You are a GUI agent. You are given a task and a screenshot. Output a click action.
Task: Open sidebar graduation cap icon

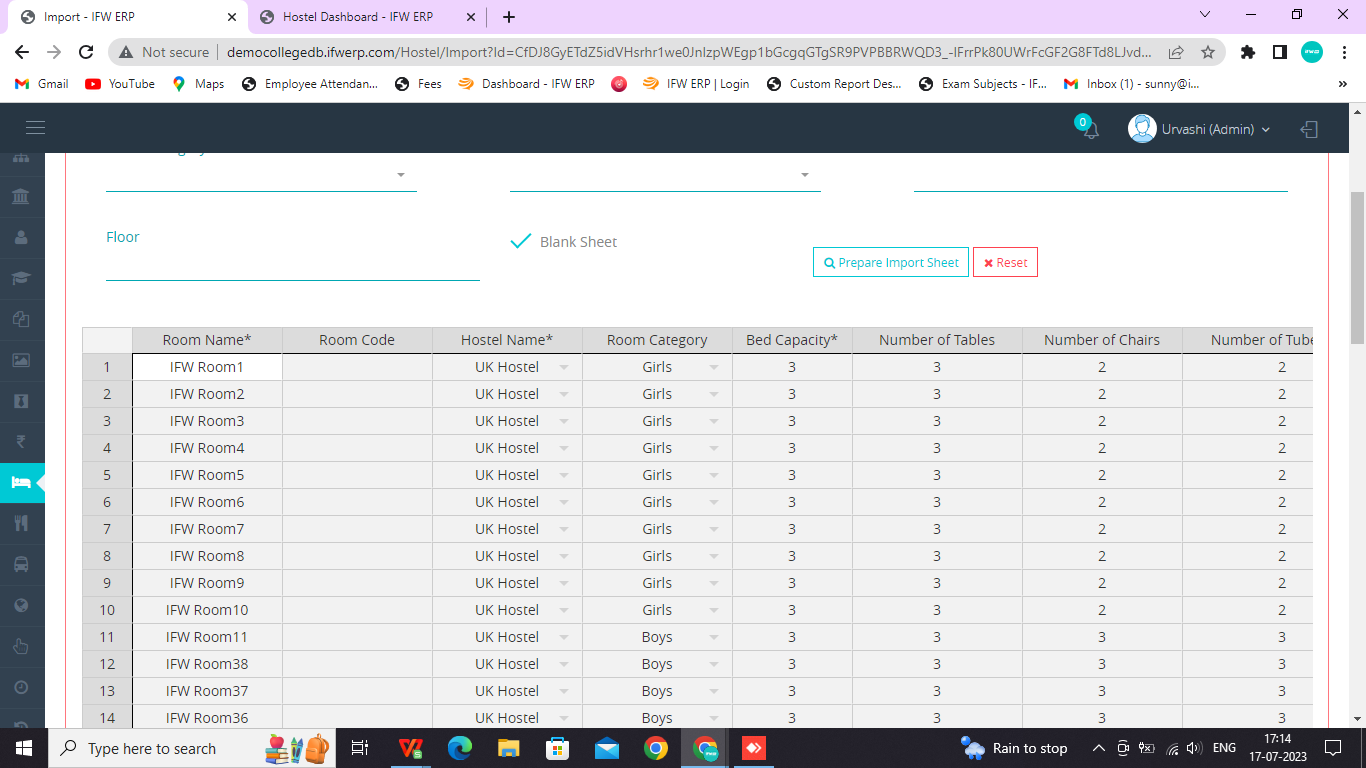click(21, 278)
